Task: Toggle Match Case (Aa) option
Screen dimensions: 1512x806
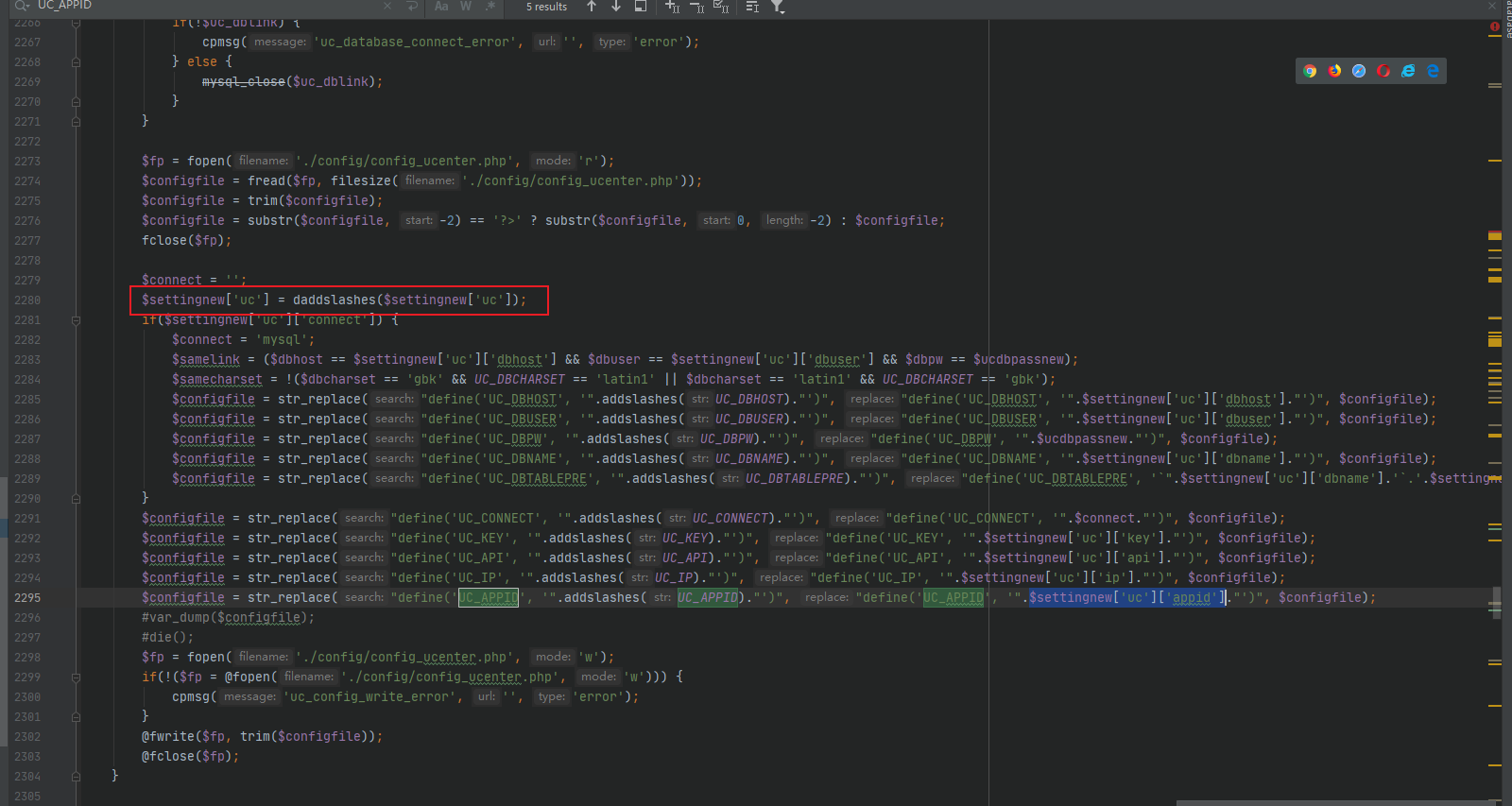Action: click(441, 6)
